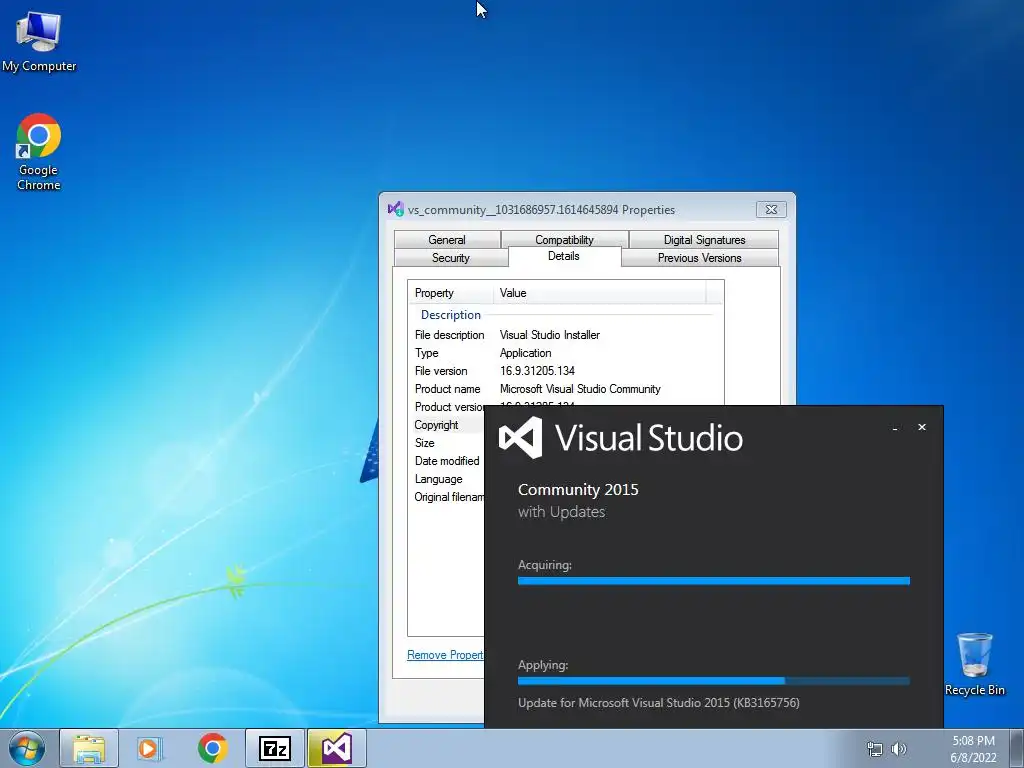Viewport: 1024px width, 768px height.
Task: Click the Application type value
Action: 526,353
